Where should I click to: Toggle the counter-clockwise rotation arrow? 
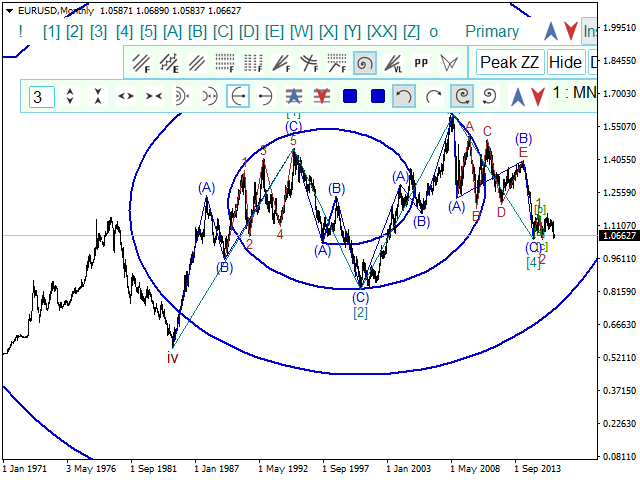404,97
